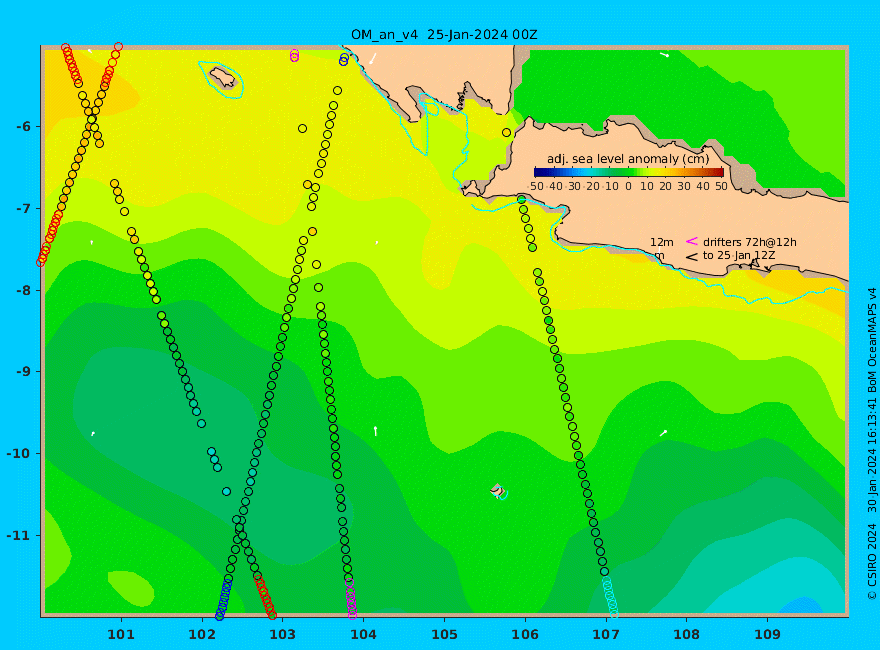Click the lone circle marker in Sunda Strait

[x=506, y=132]
